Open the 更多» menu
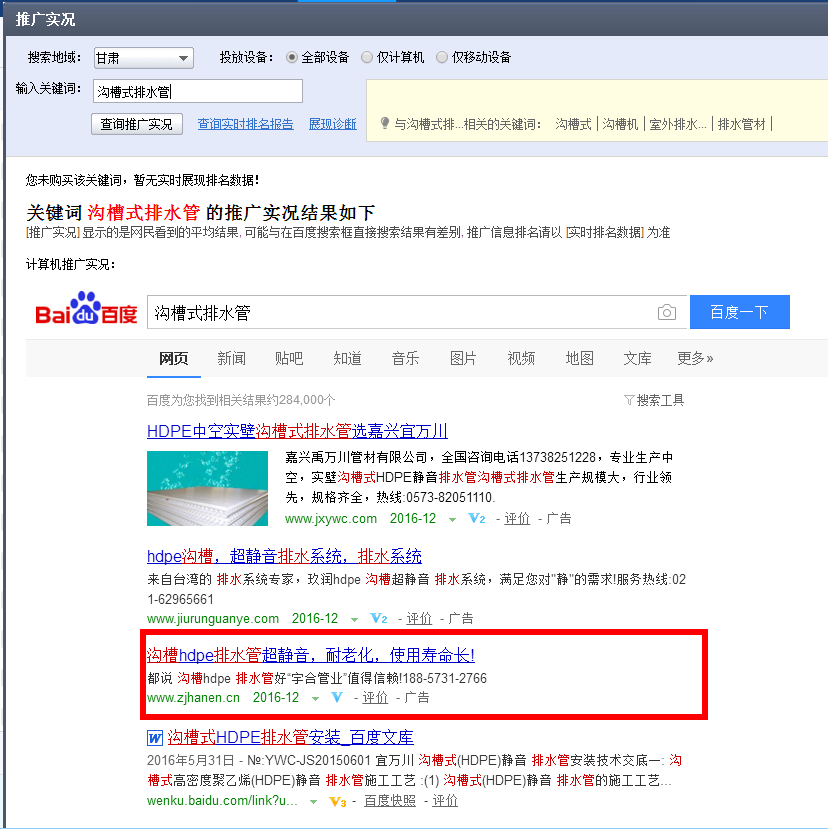The height and width of the screenshot is (829, 828). tap(695, 358)
